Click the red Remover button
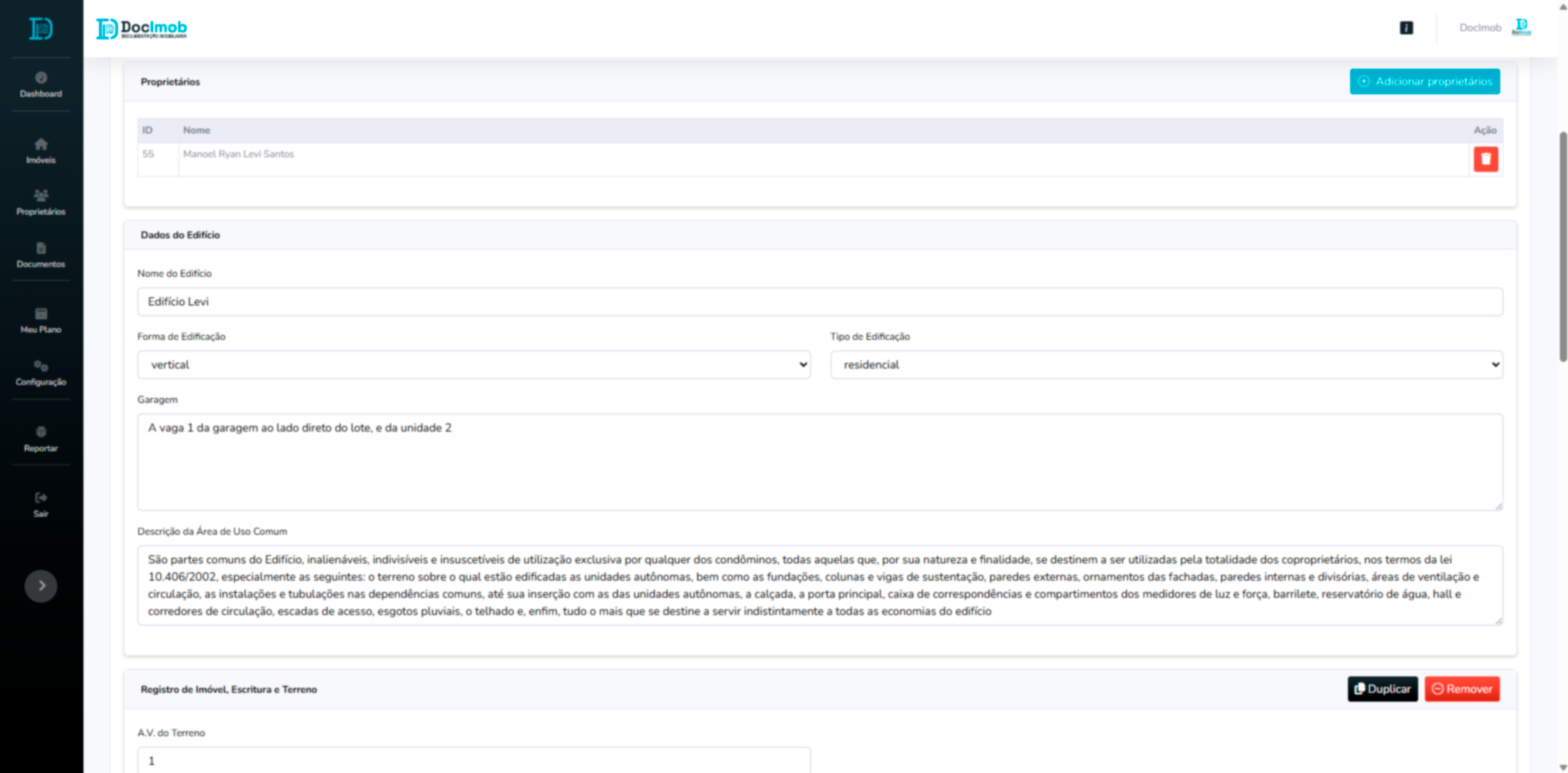 click(1462, 689)
